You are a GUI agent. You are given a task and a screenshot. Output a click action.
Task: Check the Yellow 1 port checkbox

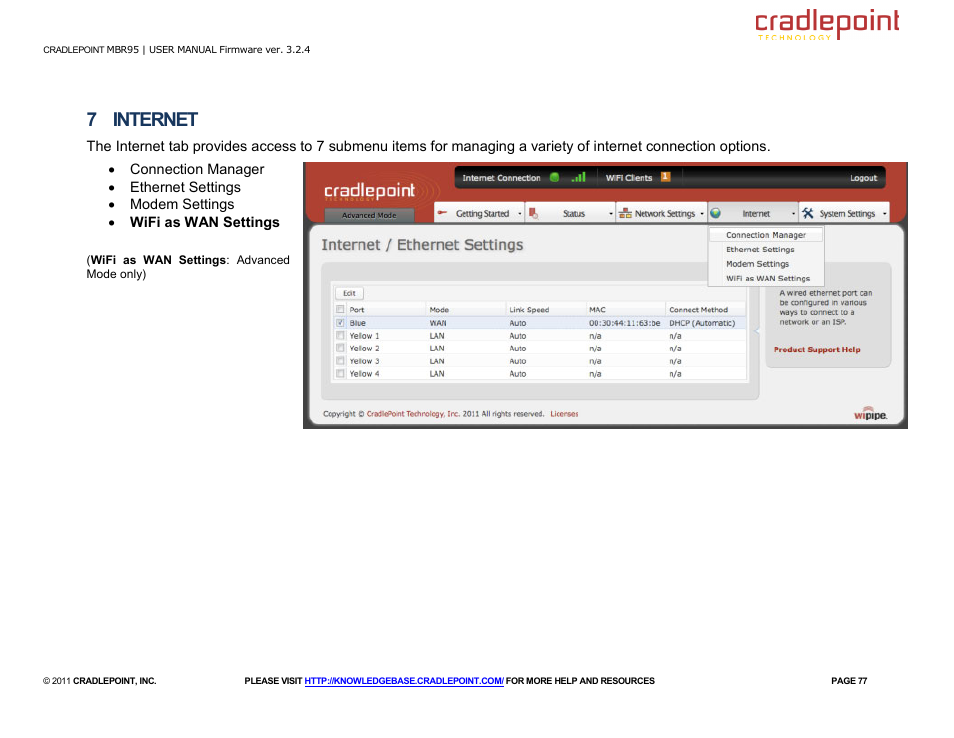coord(340,335)
